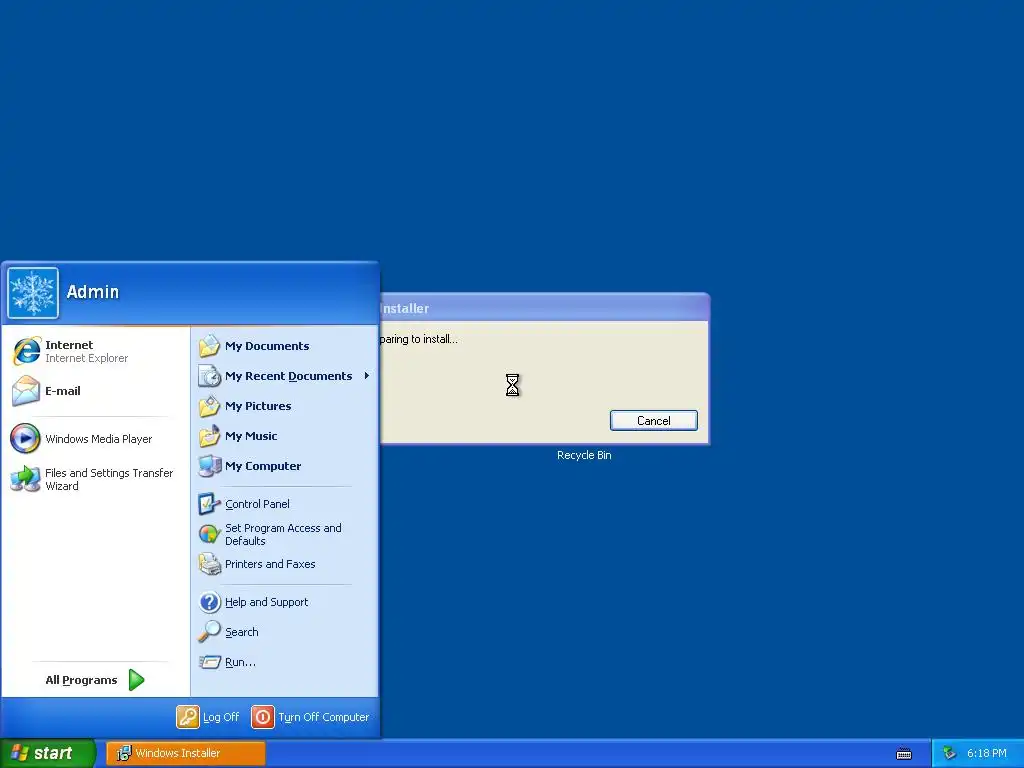Click the Search magnifying glass icon
Image resolution: width=1024 pixels, height=768 pixels.
coord(210,632)
